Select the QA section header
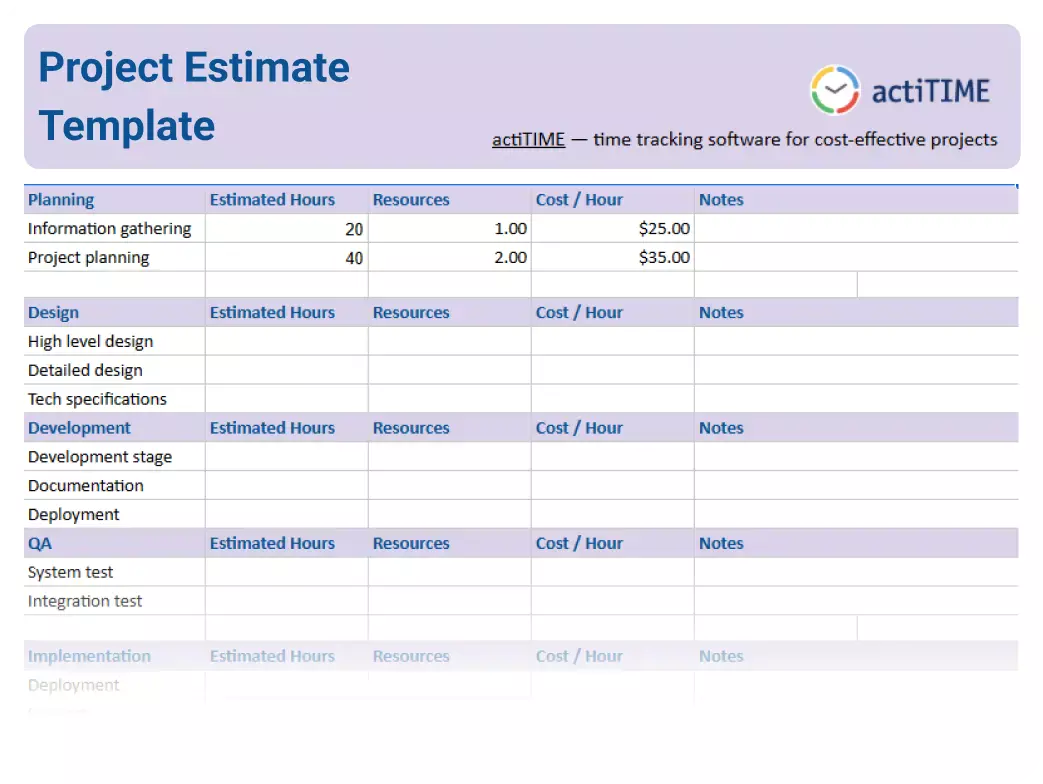The image size is (1043, 784). point(38,543)
